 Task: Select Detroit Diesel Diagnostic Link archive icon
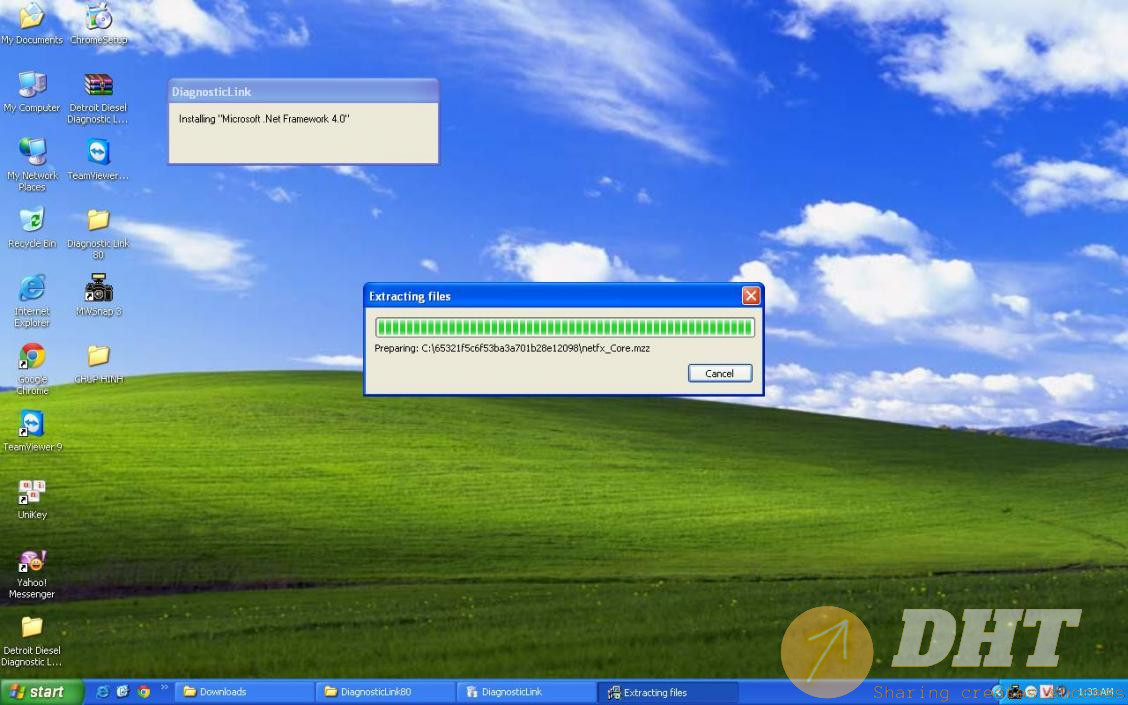[98, 86]
